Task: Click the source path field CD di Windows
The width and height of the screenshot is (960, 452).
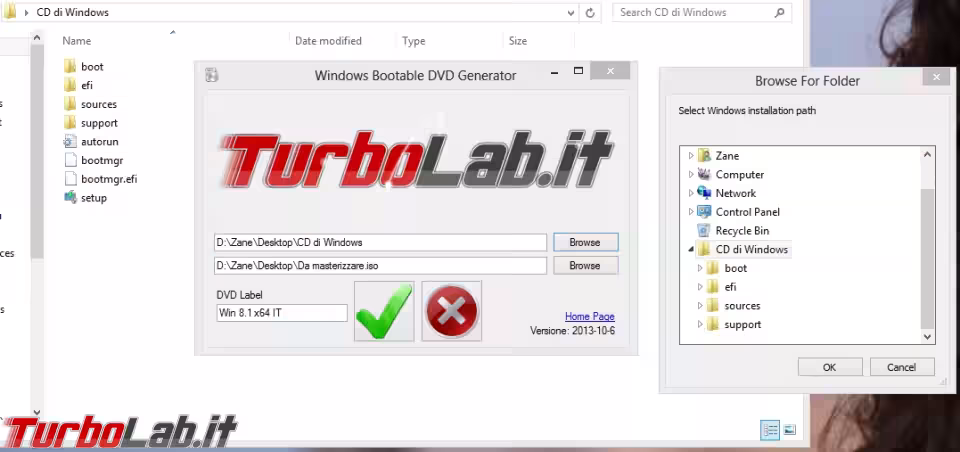Action: tap(380, 242)
